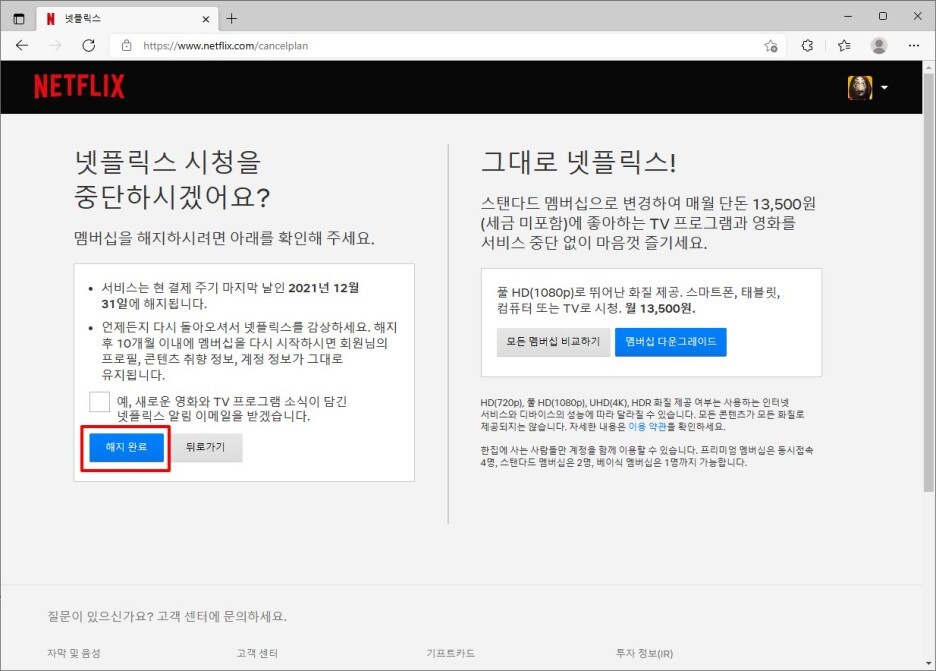Click the browser forward arrow
Viewport: 936px width, 671px height.
[x=56, y=45]
